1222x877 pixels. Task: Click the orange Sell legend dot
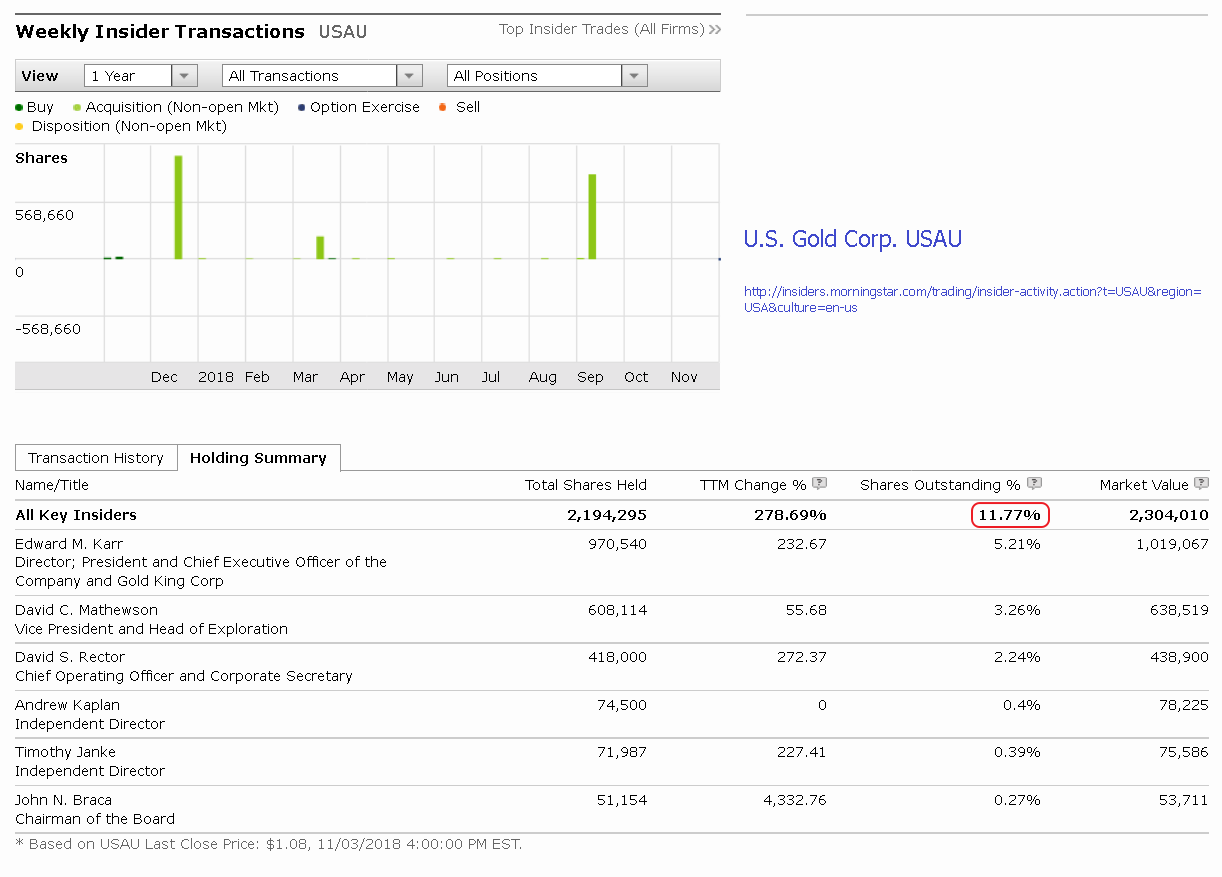[442, 107]
